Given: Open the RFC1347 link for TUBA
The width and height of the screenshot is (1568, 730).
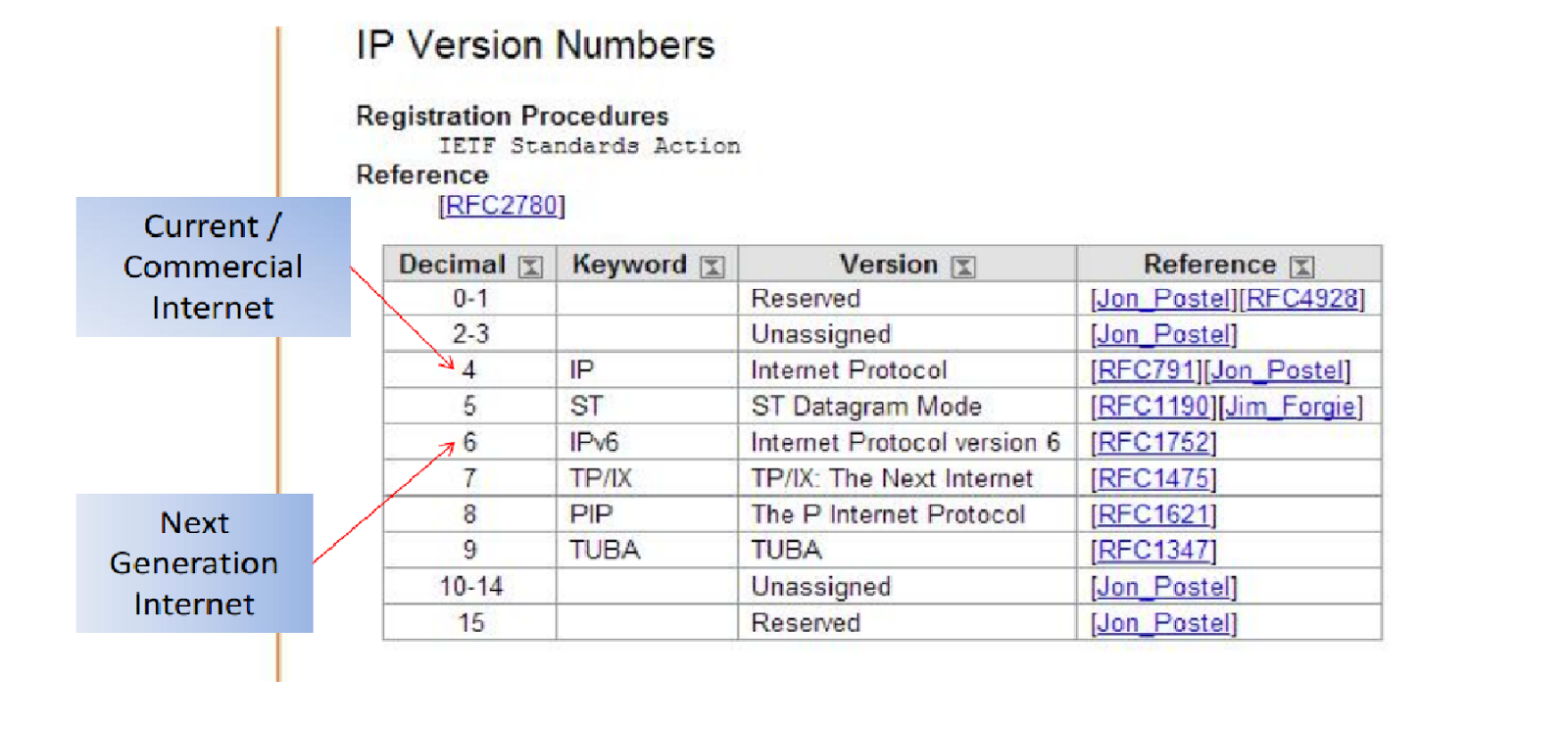Looking at the screenshot, I should [x=1153, y=551].
